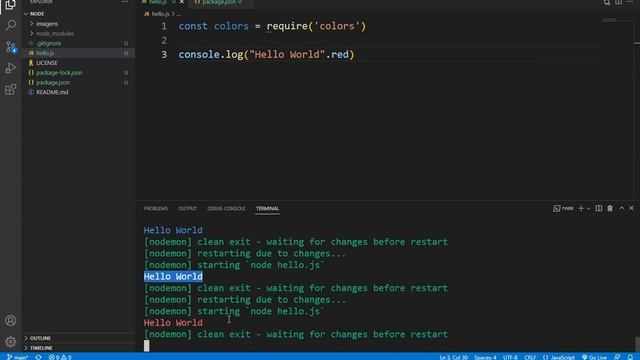Click the Ln 3, Col 30 cursor position
Screen dimensions: 640x360
(453, 357)
